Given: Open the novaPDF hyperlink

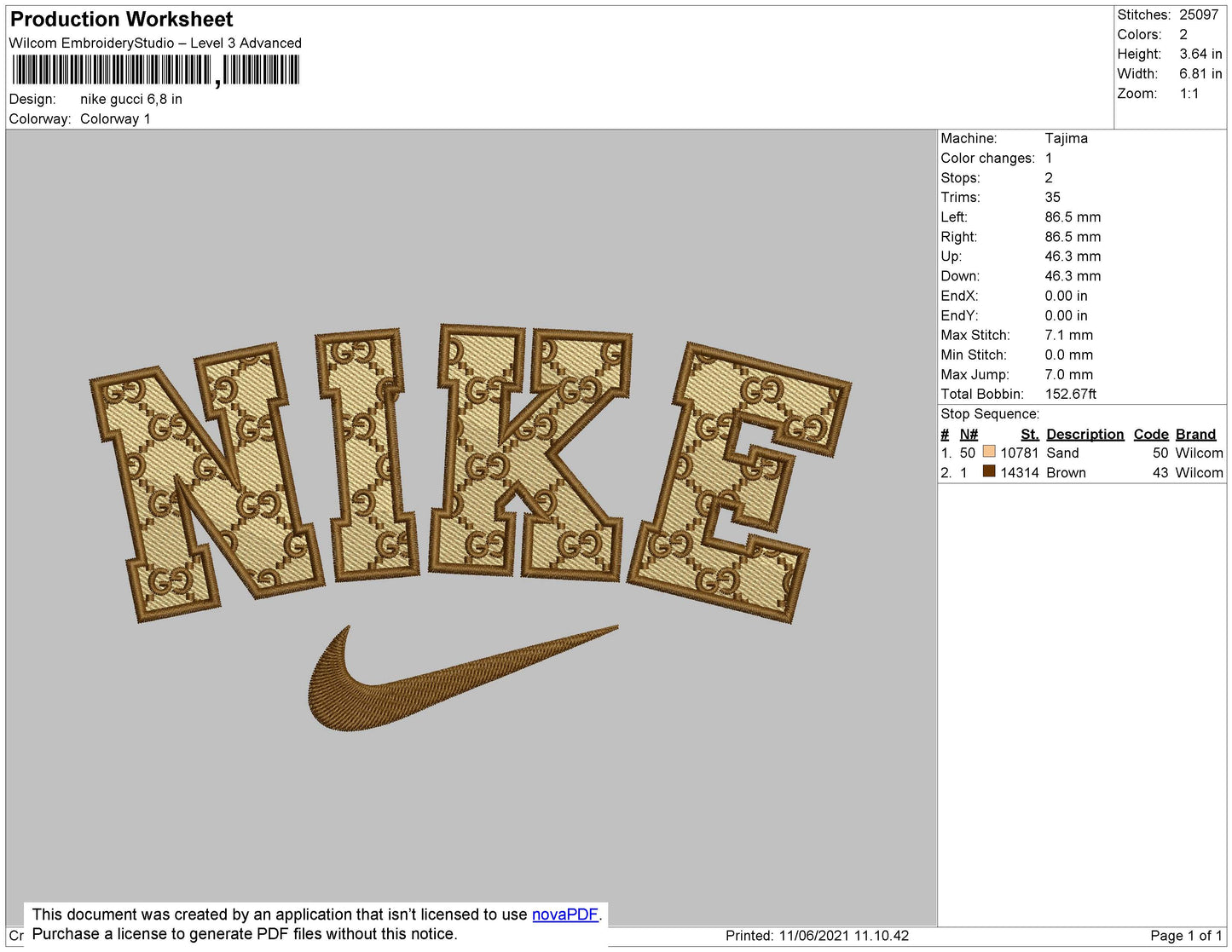Looking at the screenshot, I should (x=565, y=914).
